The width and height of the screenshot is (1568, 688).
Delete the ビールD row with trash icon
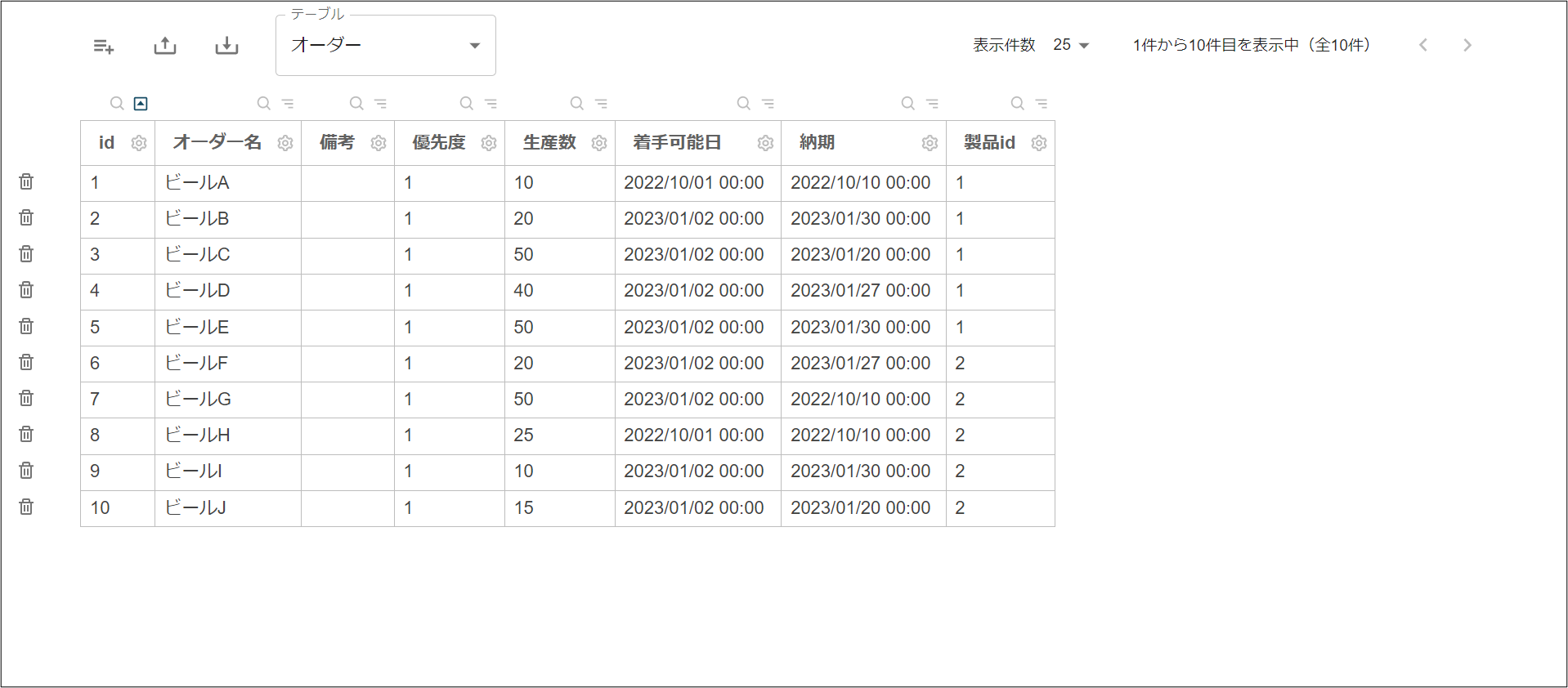click(26, 289)
